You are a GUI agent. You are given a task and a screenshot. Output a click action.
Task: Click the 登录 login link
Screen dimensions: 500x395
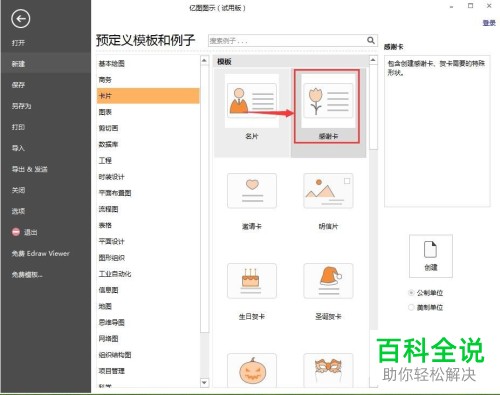(x=489, y=23)
